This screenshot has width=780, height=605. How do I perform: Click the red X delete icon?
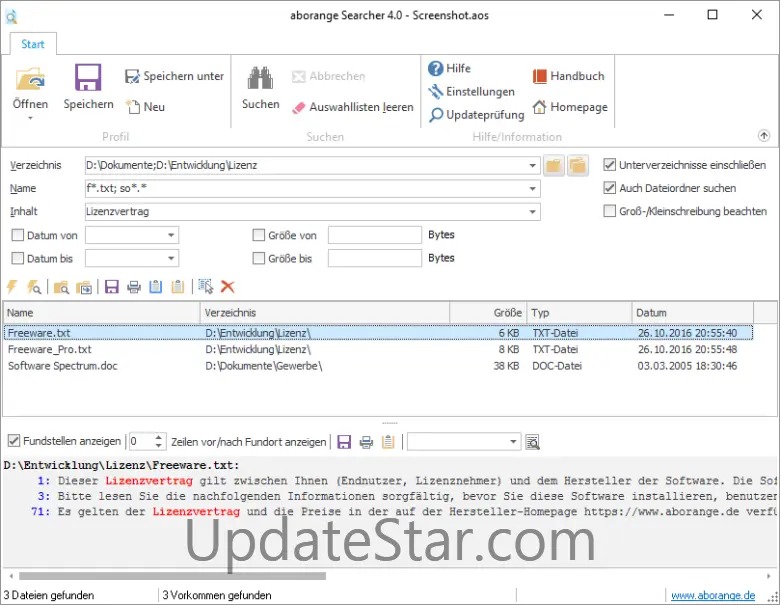tap(227, 287)
